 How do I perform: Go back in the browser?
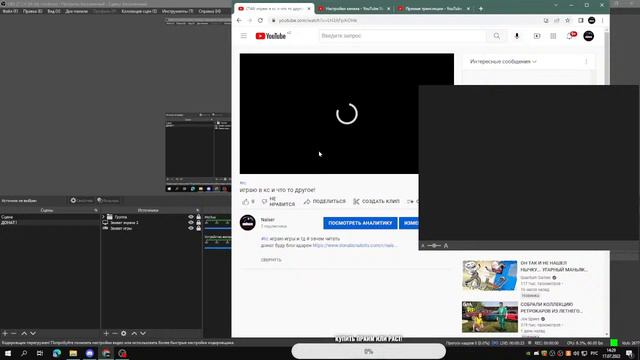[239, 20]
